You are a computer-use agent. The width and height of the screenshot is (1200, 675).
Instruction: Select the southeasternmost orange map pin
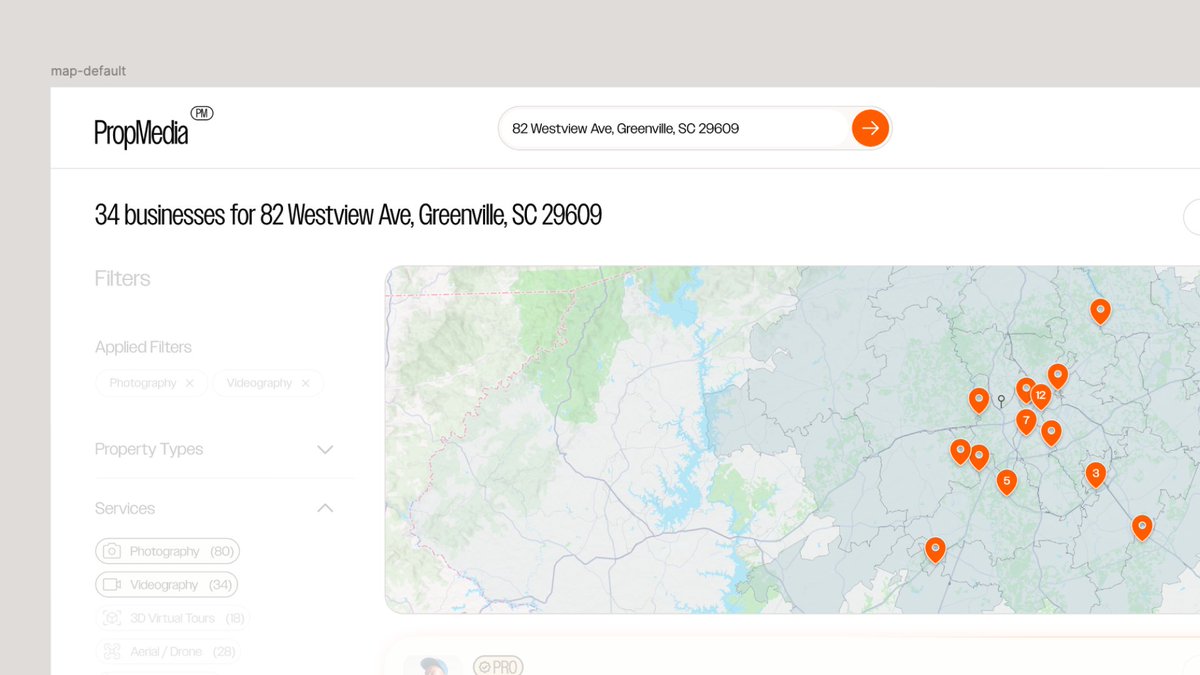[x=1142, y=527]
